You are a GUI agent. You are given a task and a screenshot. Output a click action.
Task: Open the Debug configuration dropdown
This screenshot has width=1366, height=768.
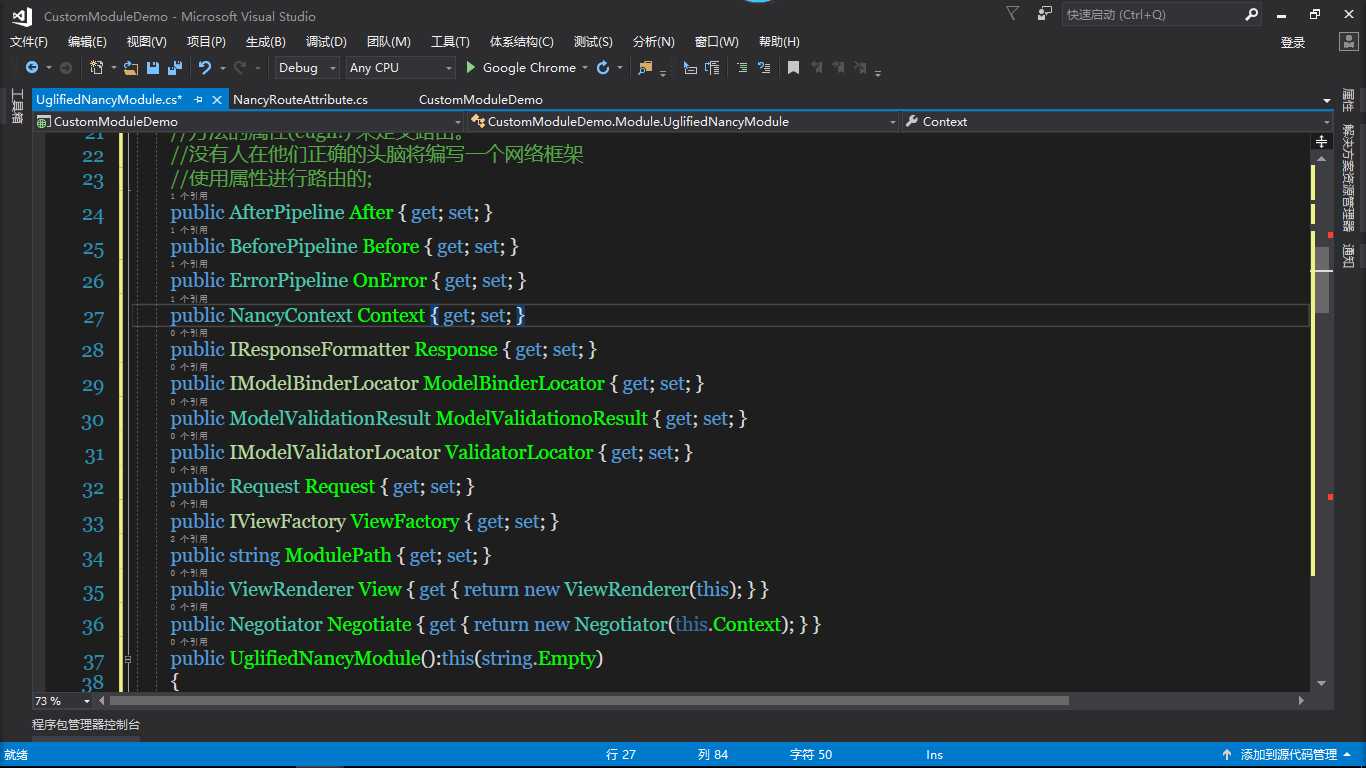point(306,68)
